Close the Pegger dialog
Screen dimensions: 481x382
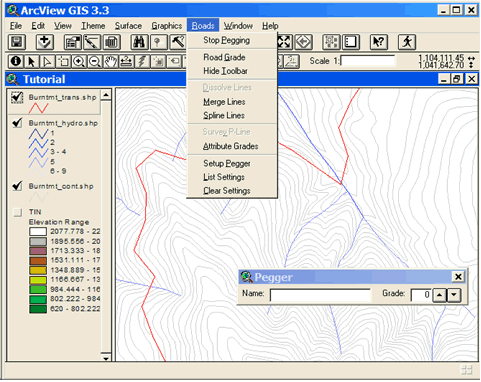click(458, 277)
